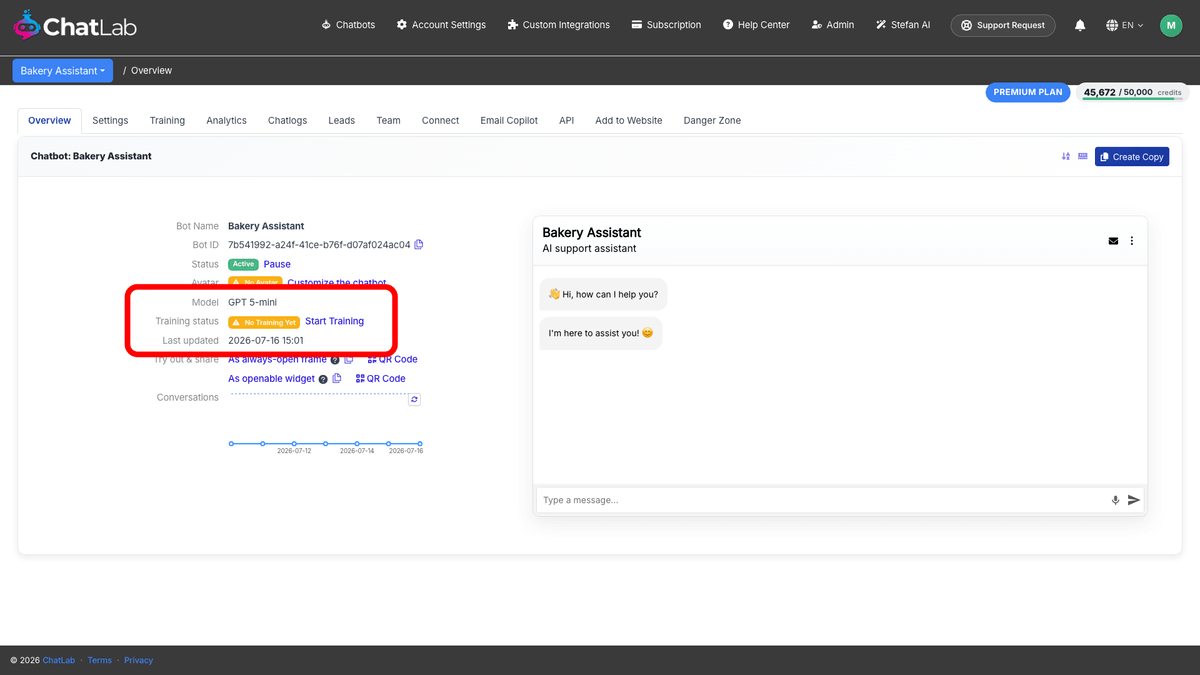This screenshot has height=675, width=1200.
Task: Open the API tab
Action: click(x=566, y=120)
